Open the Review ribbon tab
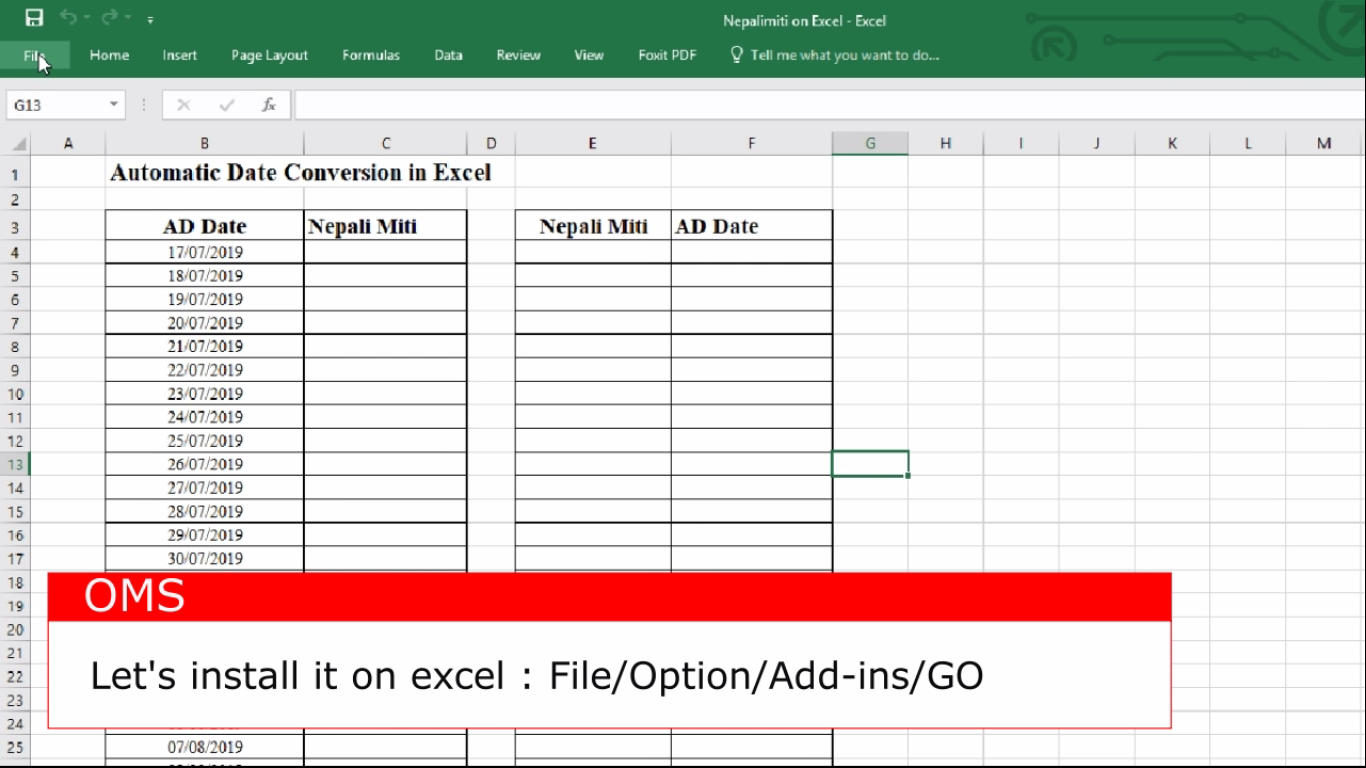 518,56
